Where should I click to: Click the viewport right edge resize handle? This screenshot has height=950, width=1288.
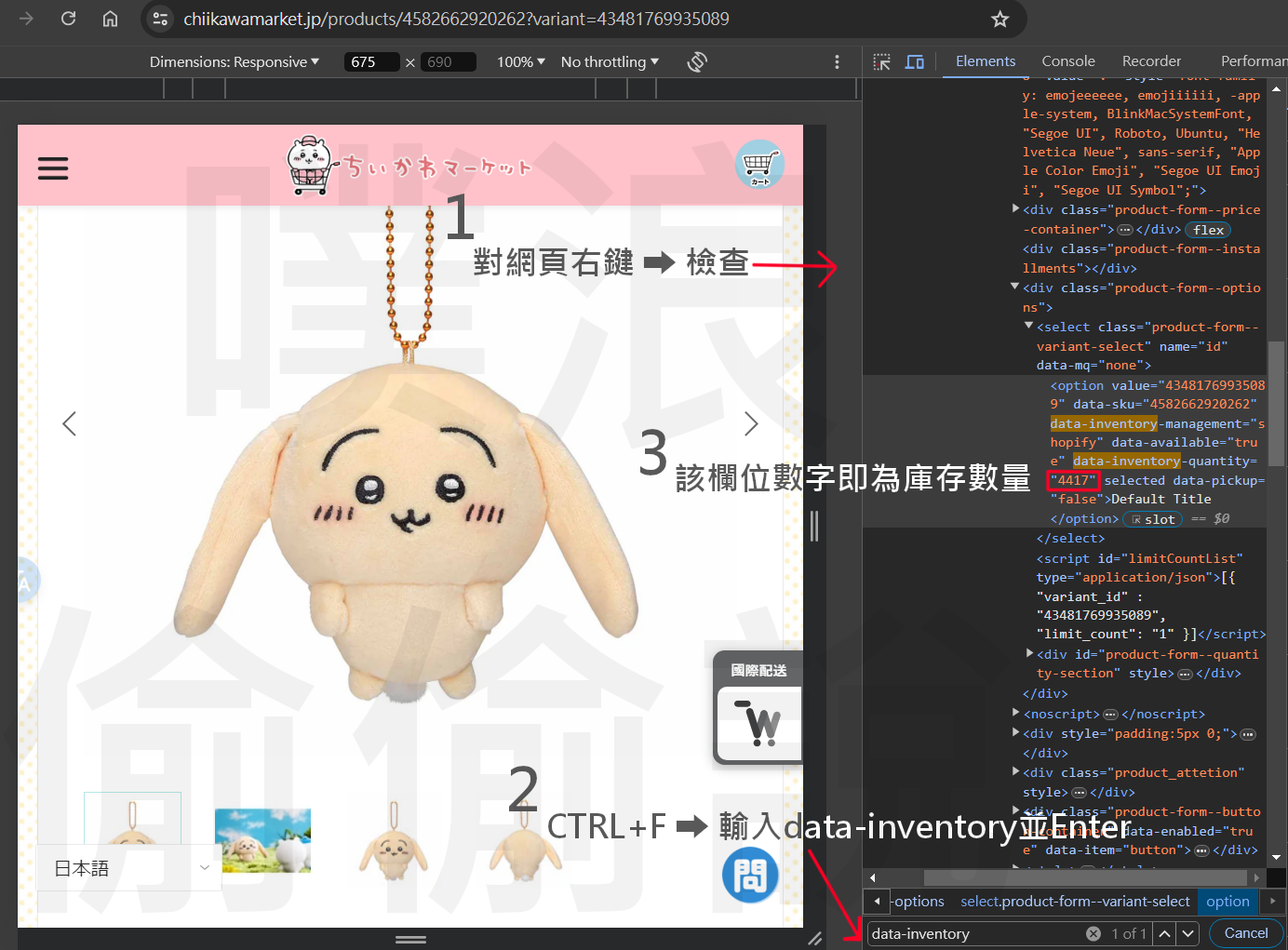(814, 526)
